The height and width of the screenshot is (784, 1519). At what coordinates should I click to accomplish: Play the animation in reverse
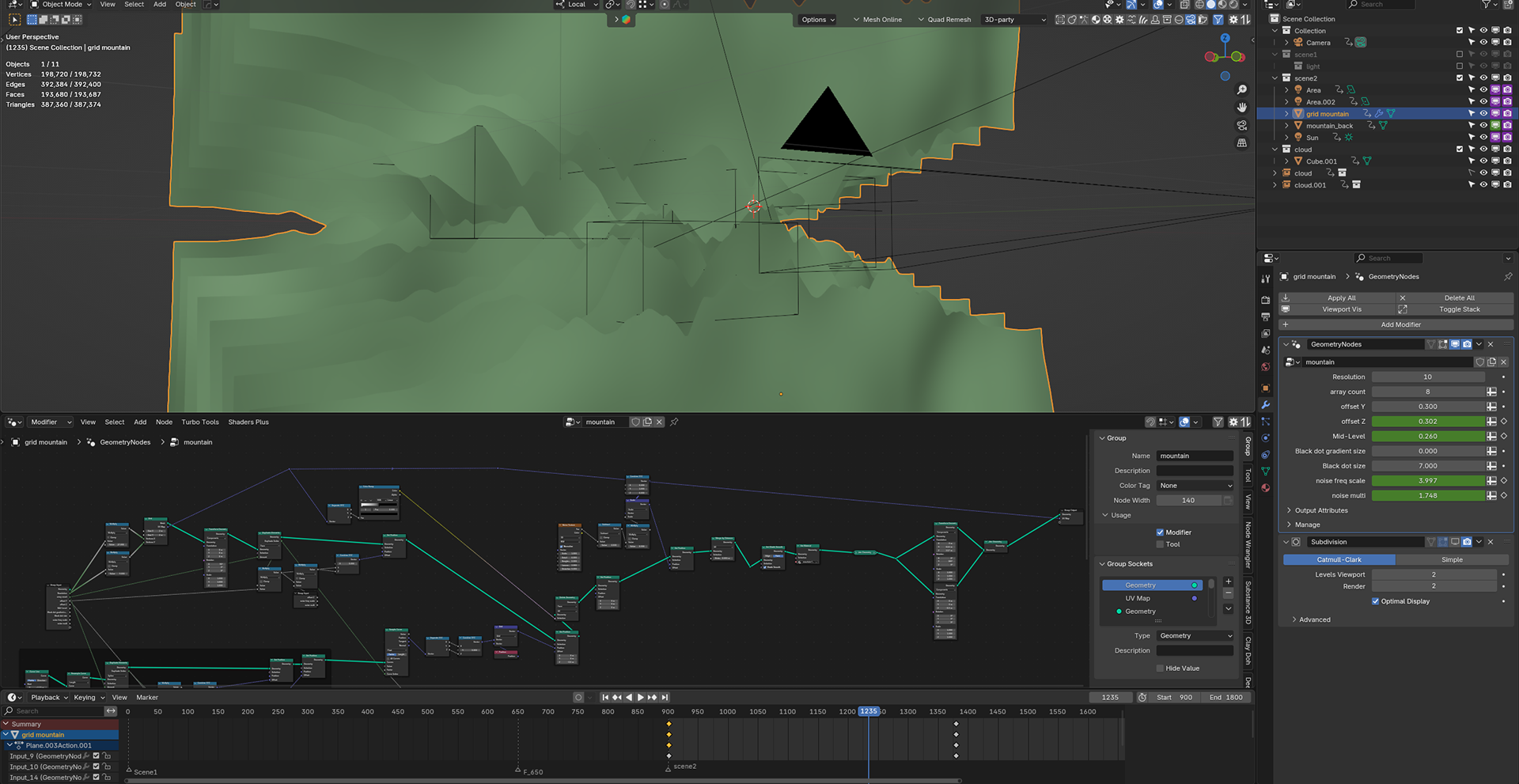coord(629,698)
